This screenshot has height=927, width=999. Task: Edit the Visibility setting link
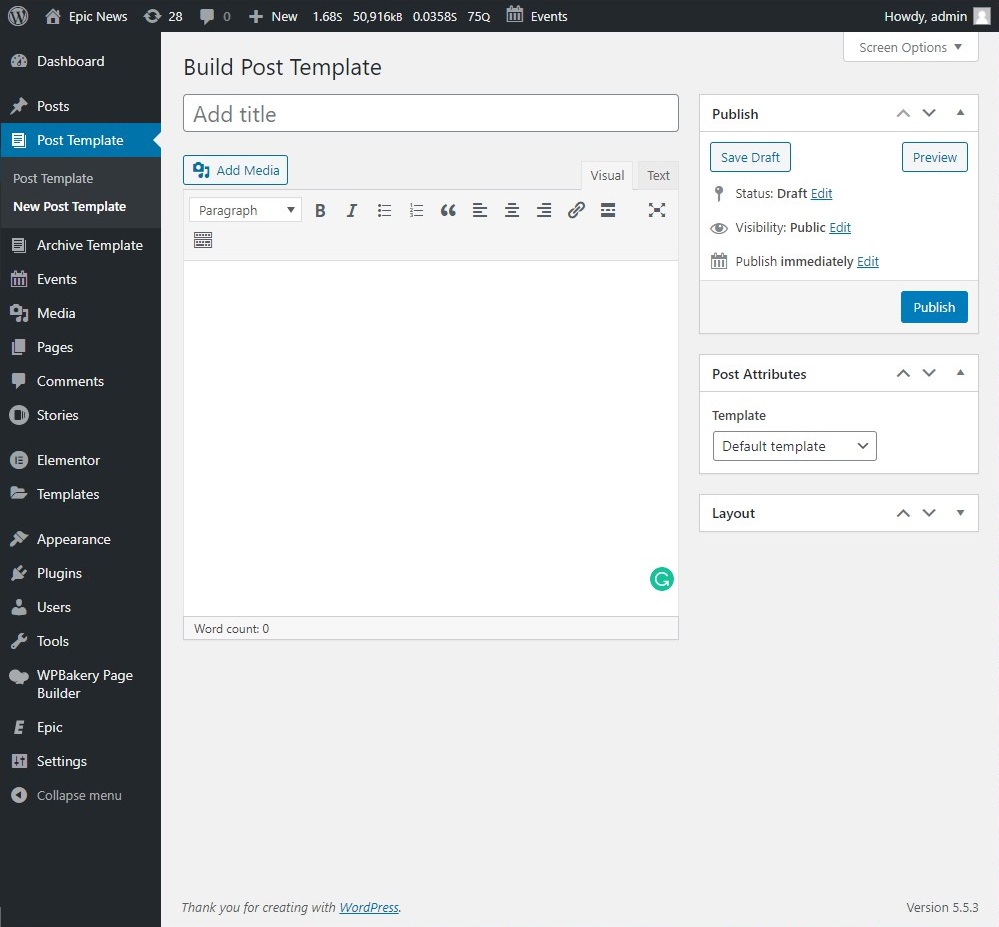coord(840,227)
